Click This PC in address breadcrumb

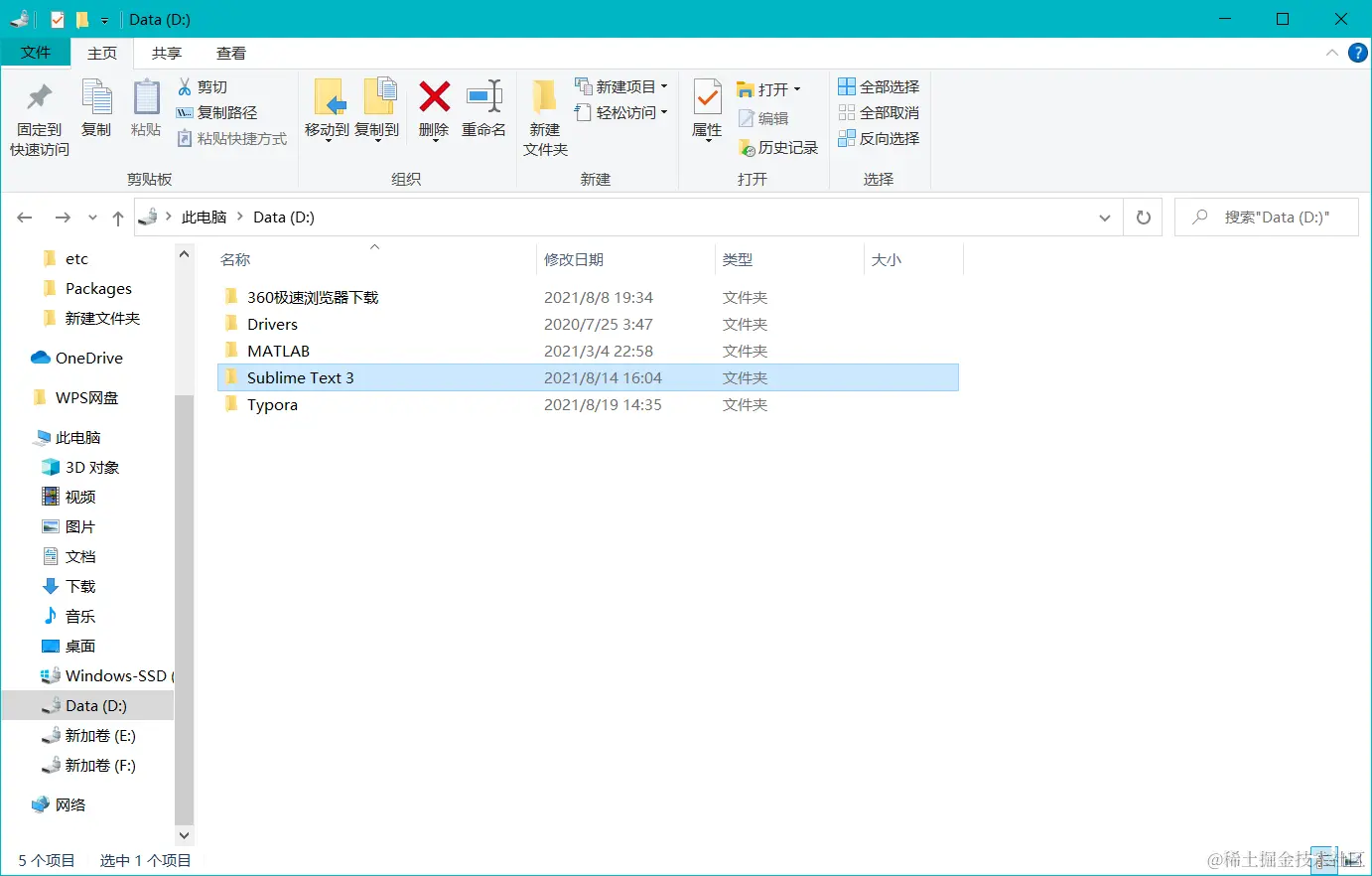pyautogui.click(x=205, y=218)
